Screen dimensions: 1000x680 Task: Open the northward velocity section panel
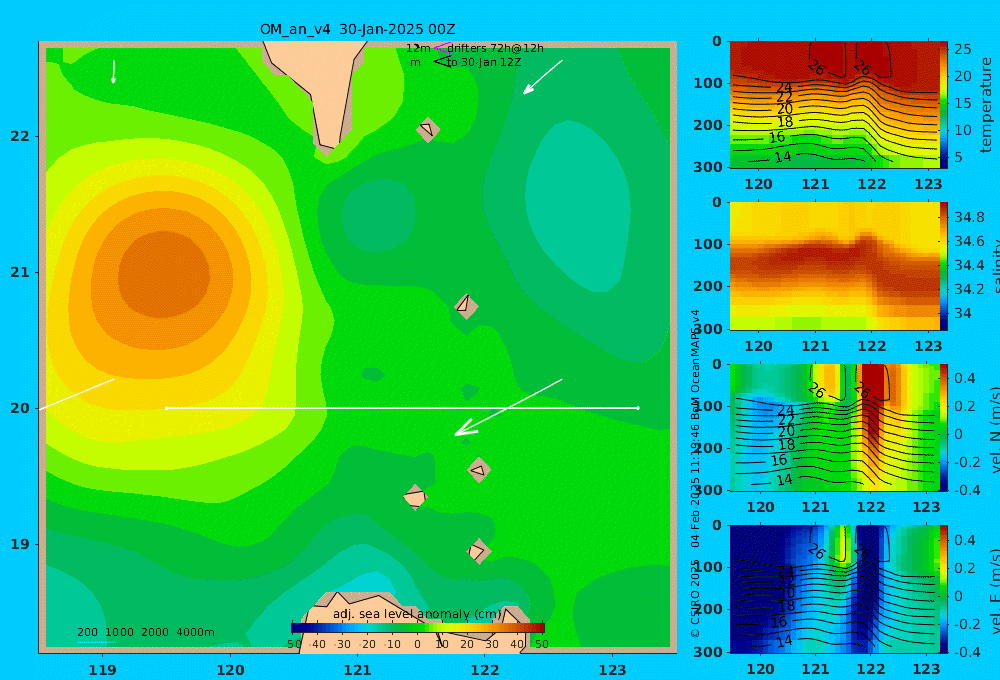[834, 428]
